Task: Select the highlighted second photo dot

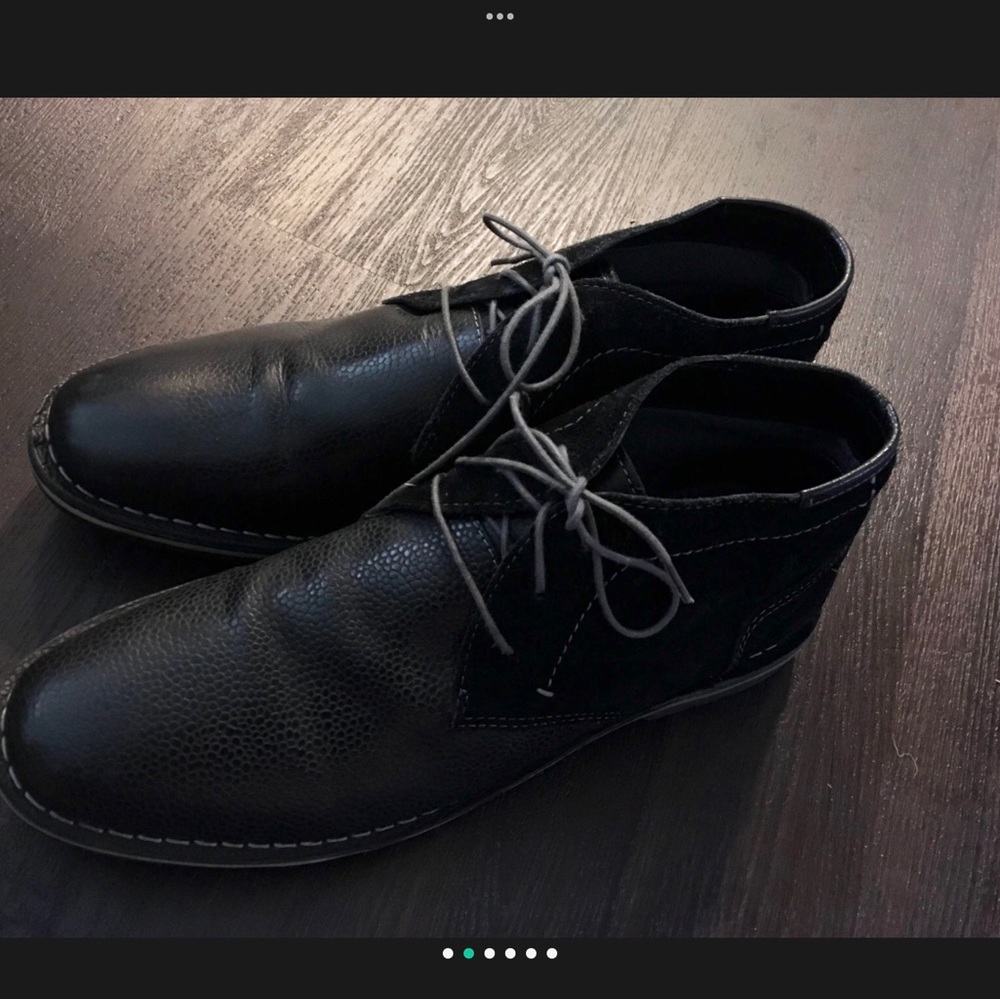Action: pyautogui.click(x=469, y=953)
